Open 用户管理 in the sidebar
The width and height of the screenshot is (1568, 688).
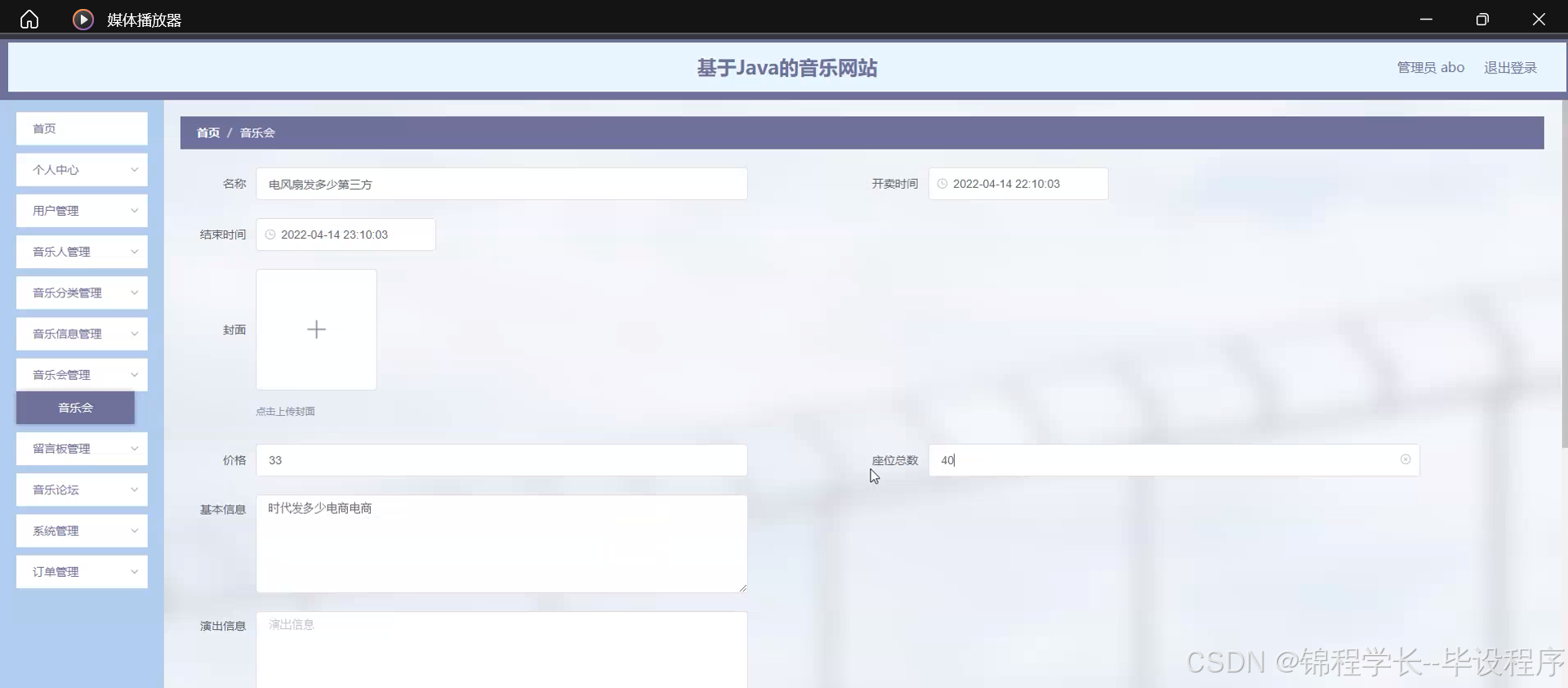[82, 211]
